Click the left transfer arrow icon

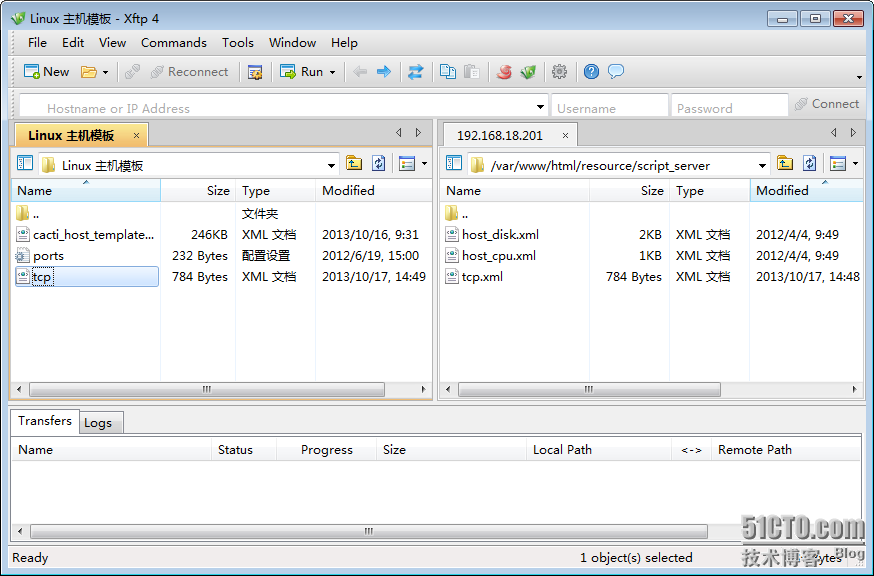(x=360, y=72)
